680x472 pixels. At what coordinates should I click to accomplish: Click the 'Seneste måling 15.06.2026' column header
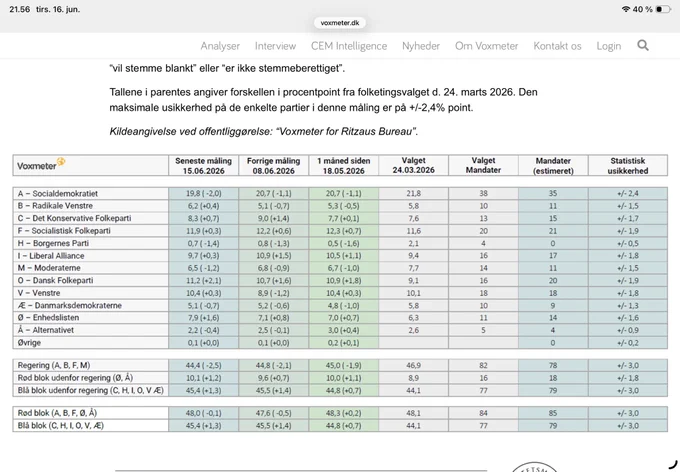(203, 165)
